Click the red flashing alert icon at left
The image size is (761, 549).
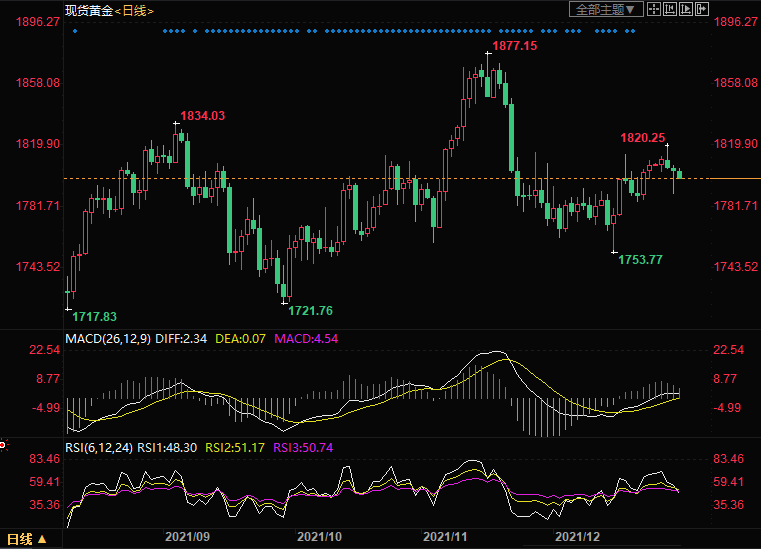[3, 443]
